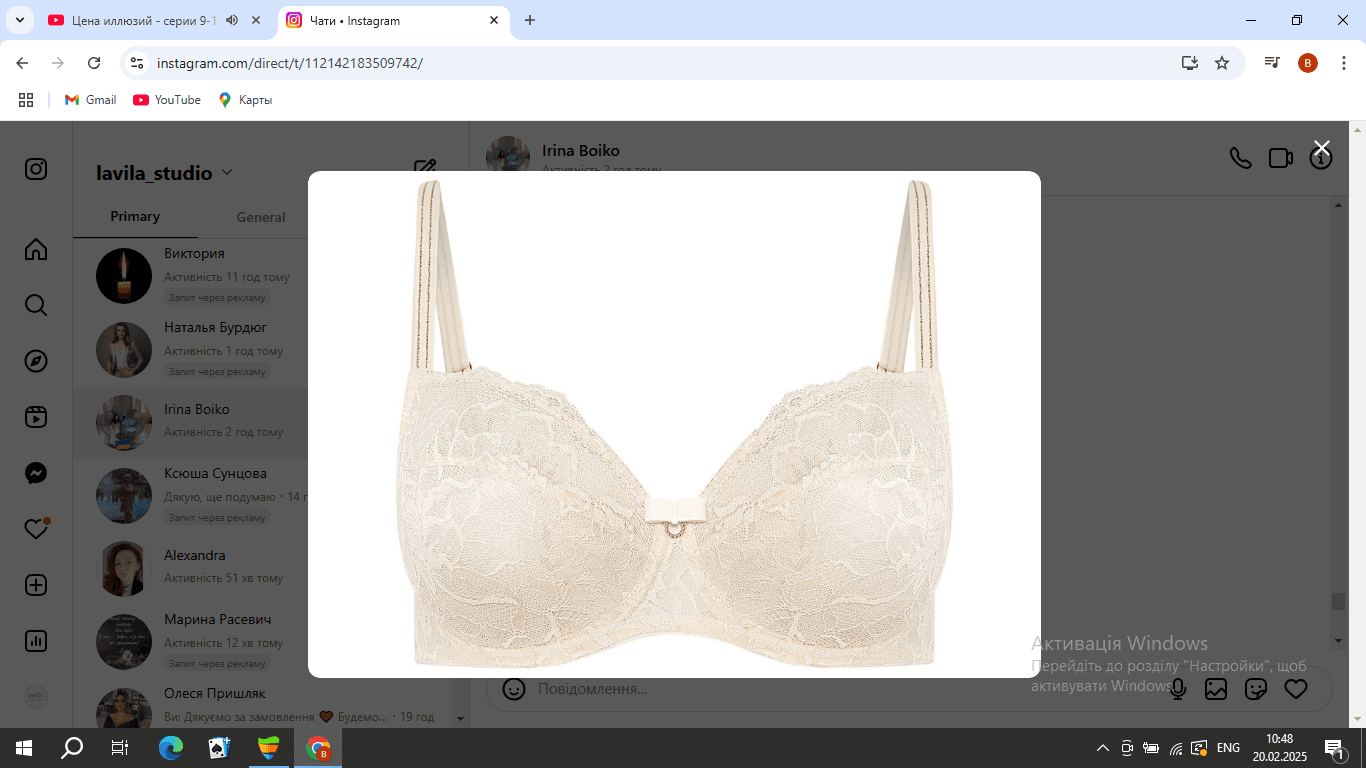Open the emoji picker in message box
1366x768 pixels.
point(514,689)
